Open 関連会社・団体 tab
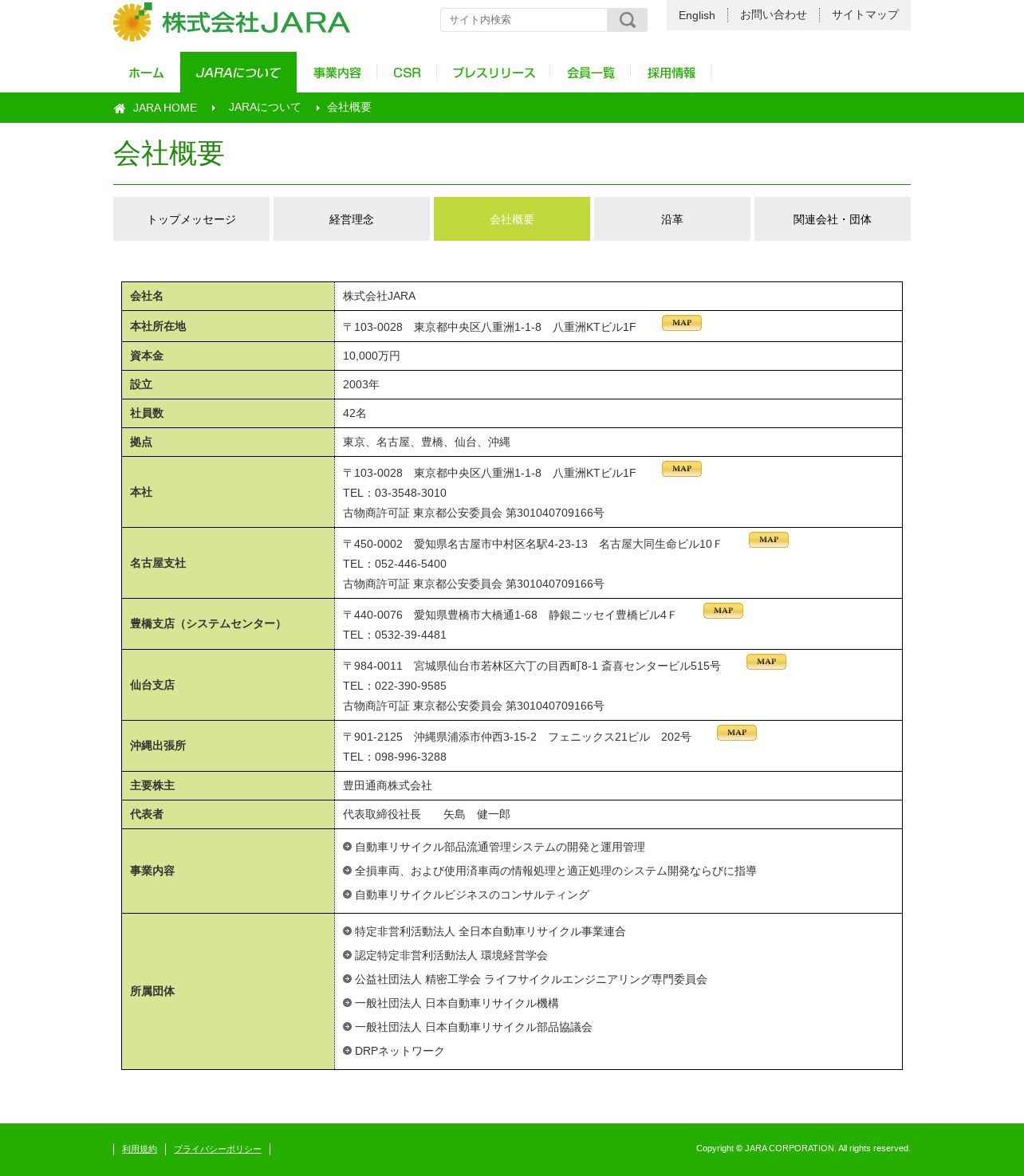This screenshot has width=1024, height=1176. point(833,219)
